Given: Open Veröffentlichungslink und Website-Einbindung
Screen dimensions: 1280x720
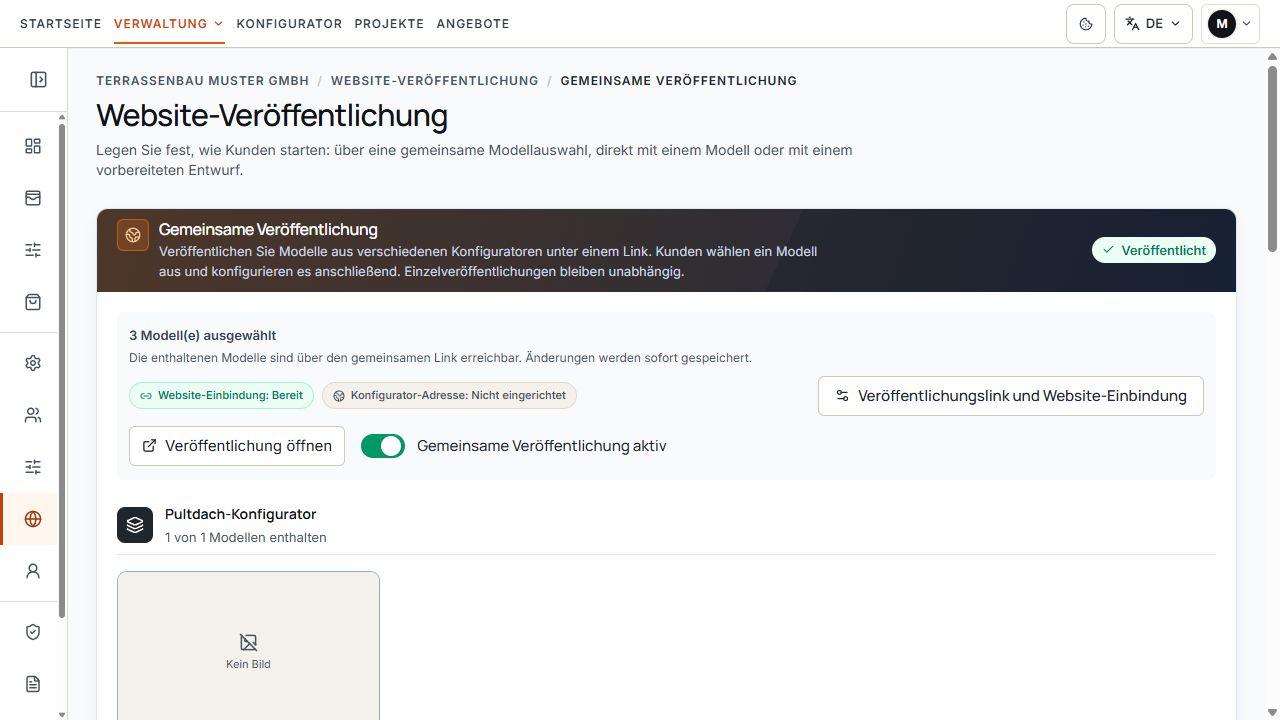Looking at the screenshot, I should [1011, 396].
